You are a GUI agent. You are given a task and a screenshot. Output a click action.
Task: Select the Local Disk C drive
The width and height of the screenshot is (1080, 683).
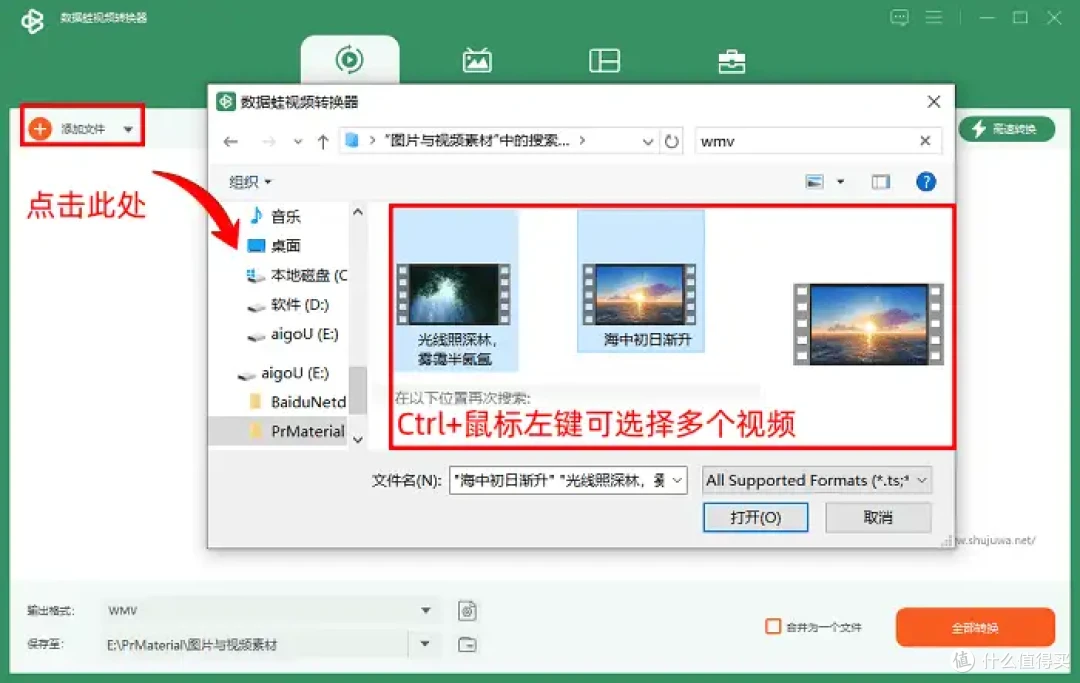click(296, 275)
